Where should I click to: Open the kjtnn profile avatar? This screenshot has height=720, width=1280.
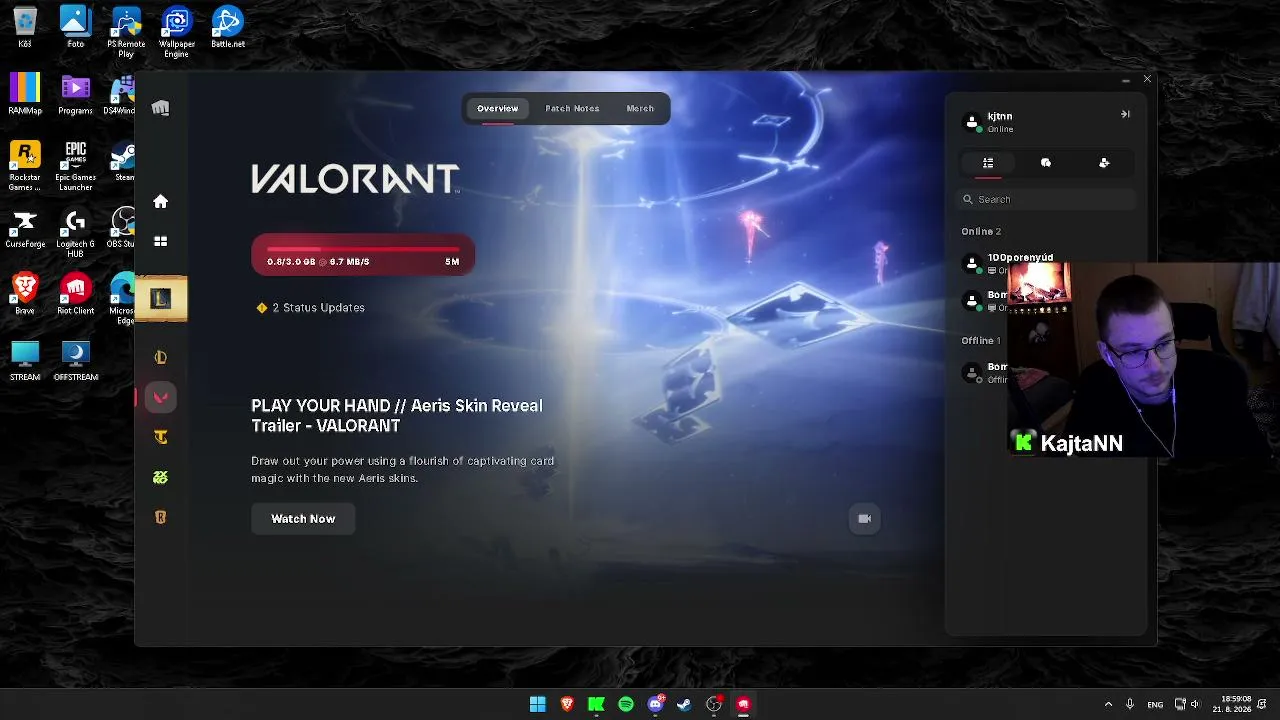(x=971, y=122)
